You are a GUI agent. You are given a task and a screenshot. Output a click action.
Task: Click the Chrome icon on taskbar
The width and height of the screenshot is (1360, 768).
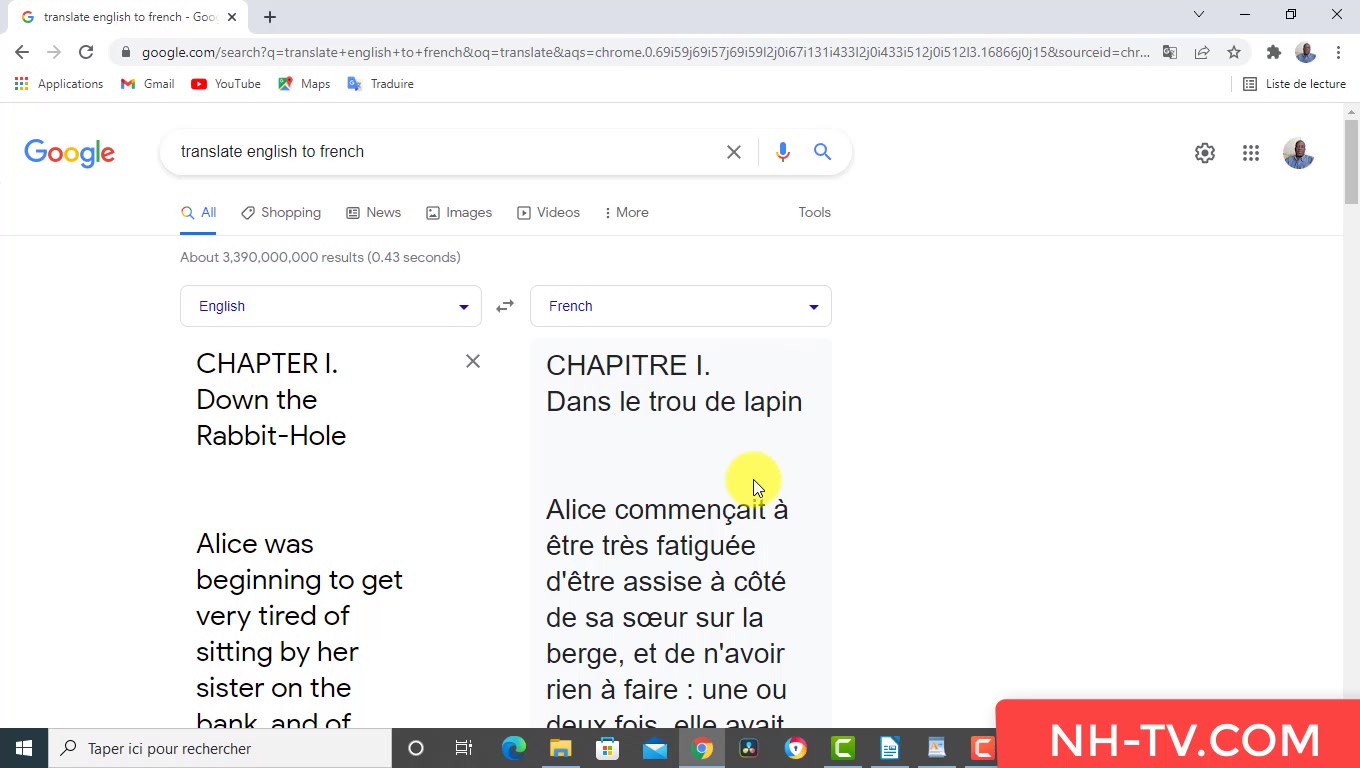pyautogui.click(x=702, y=748)
